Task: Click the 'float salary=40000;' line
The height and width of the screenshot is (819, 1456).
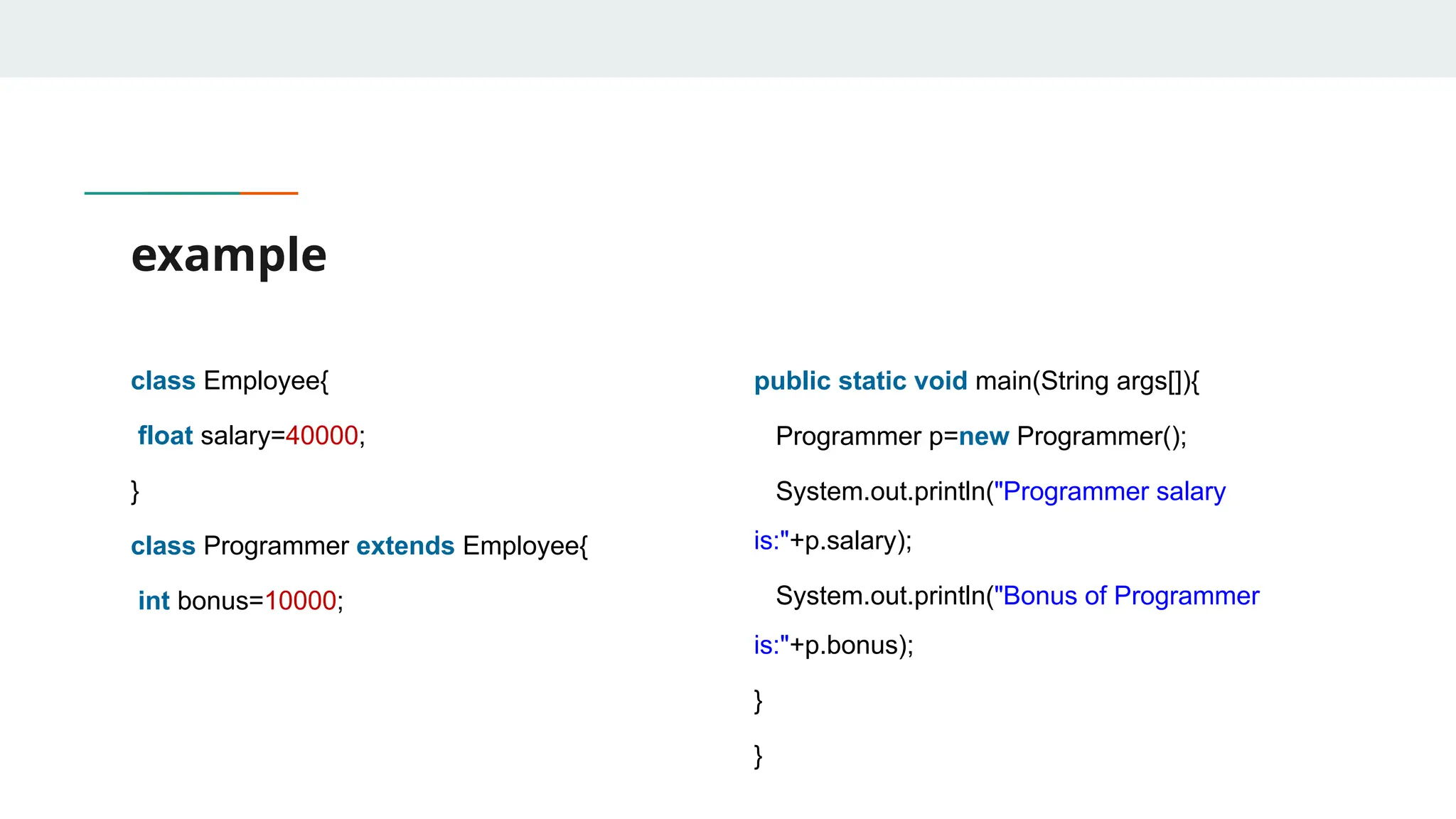Action: coord(252,436)
